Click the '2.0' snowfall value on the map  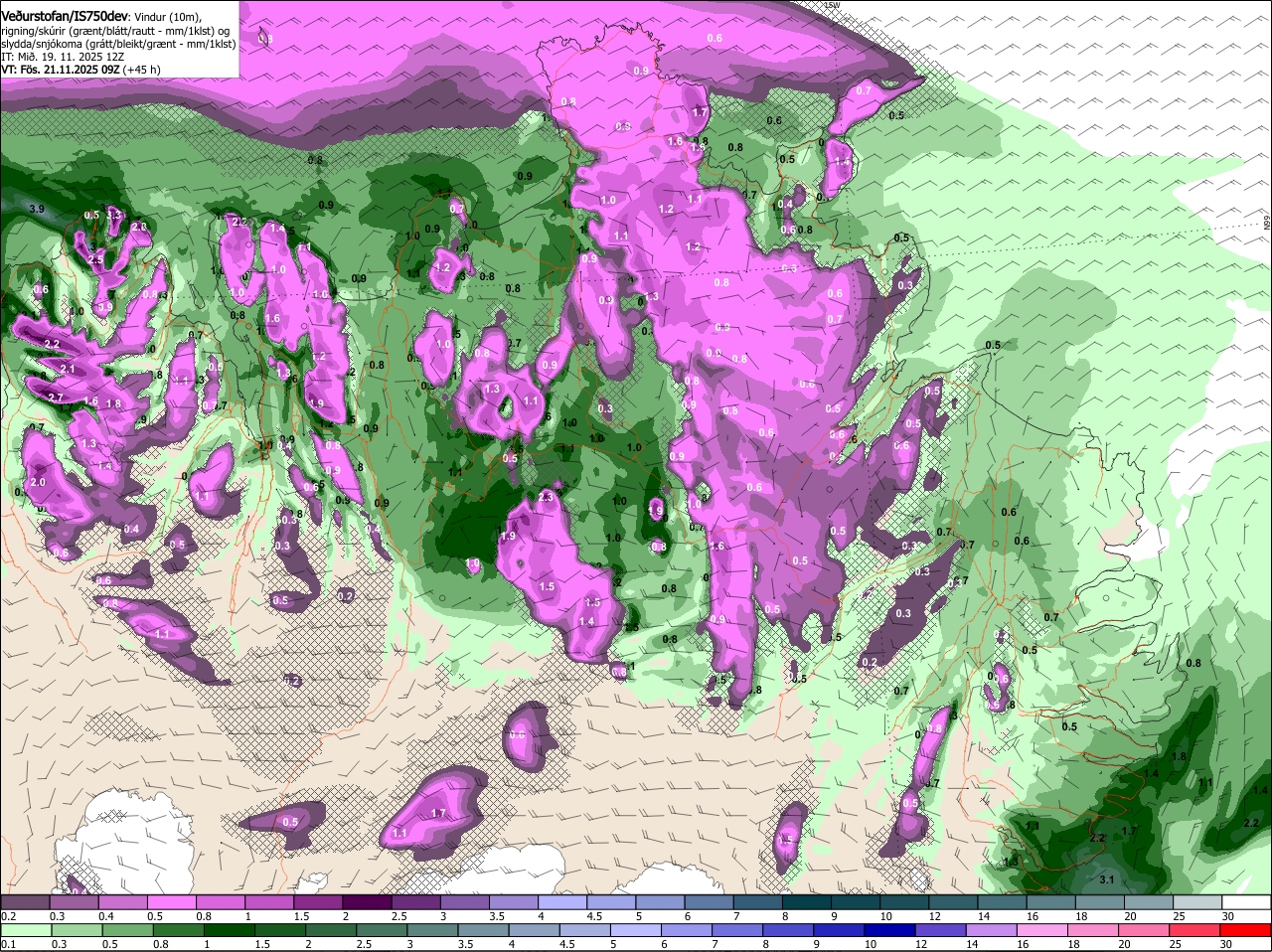click(39, 482)
